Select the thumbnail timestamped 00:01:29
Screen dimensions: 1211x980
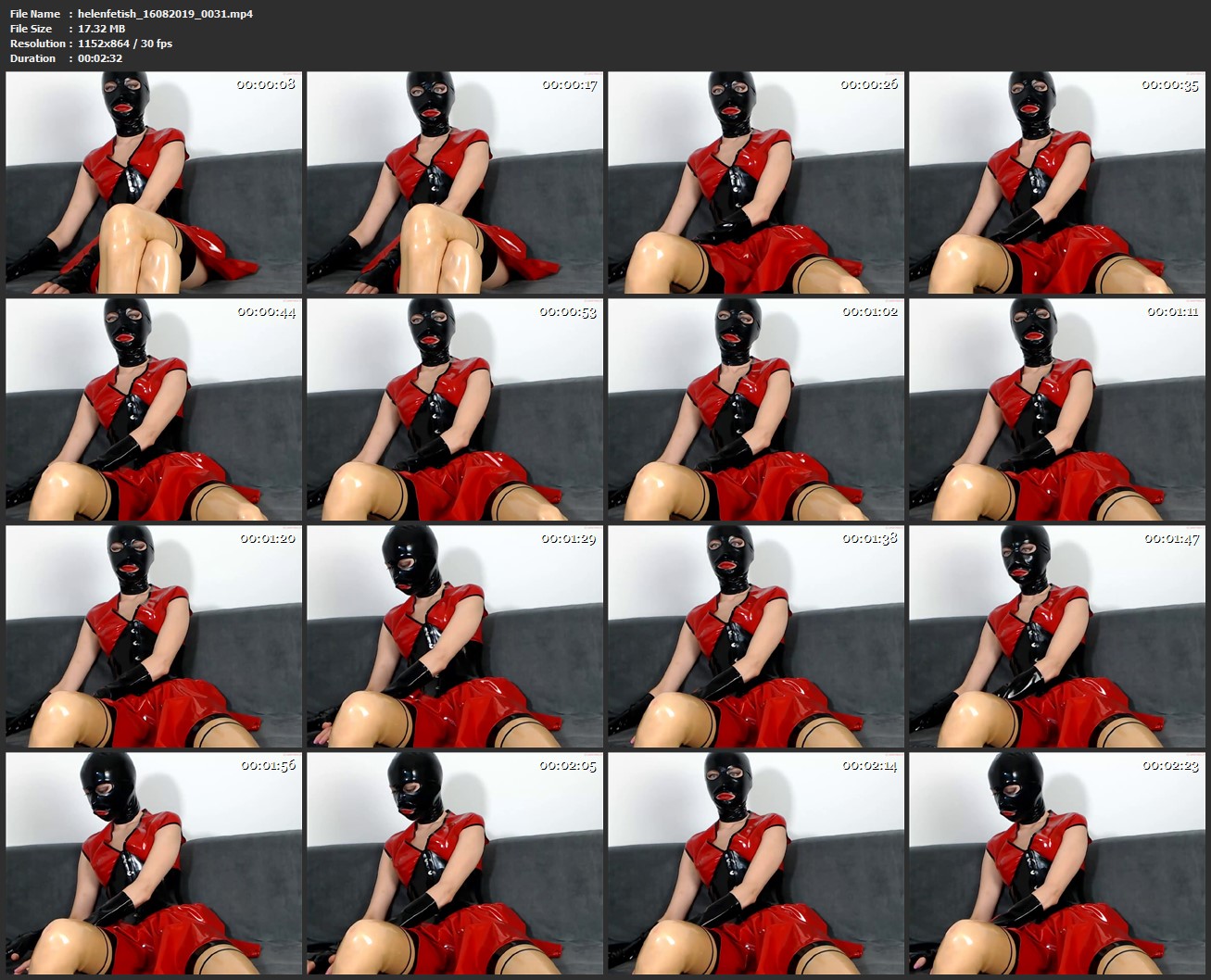pos(455,636)
